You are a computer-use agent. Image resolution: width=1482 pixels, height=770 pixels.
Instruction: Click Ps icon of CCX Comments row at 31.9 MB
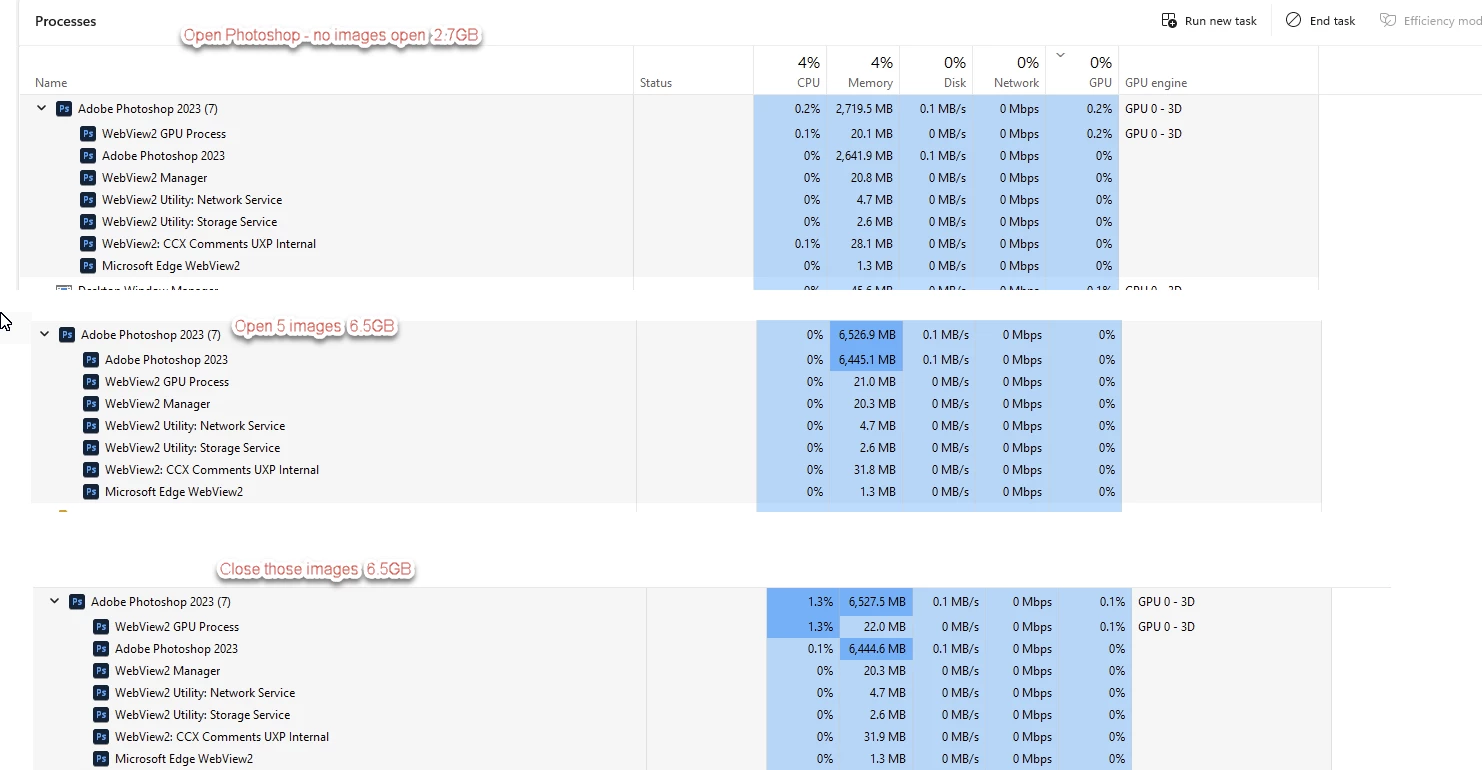coord(101,737)
